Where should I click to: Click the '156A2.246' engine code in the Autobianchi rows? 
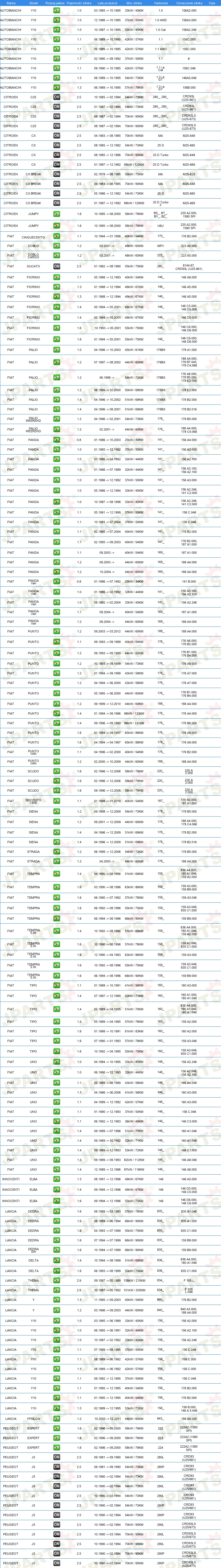[x=189, y=30]
